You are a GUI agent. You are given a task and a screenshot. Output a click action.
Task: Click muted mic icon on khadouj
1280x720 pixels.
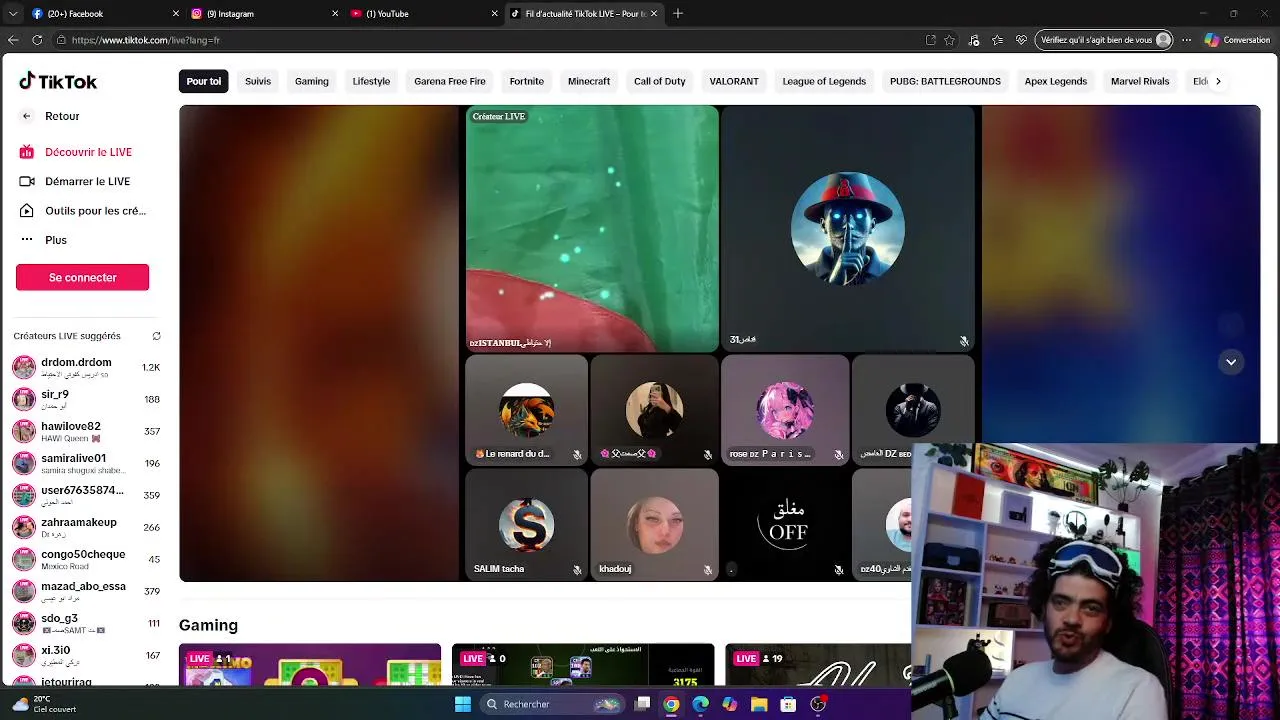click(707, 570)
